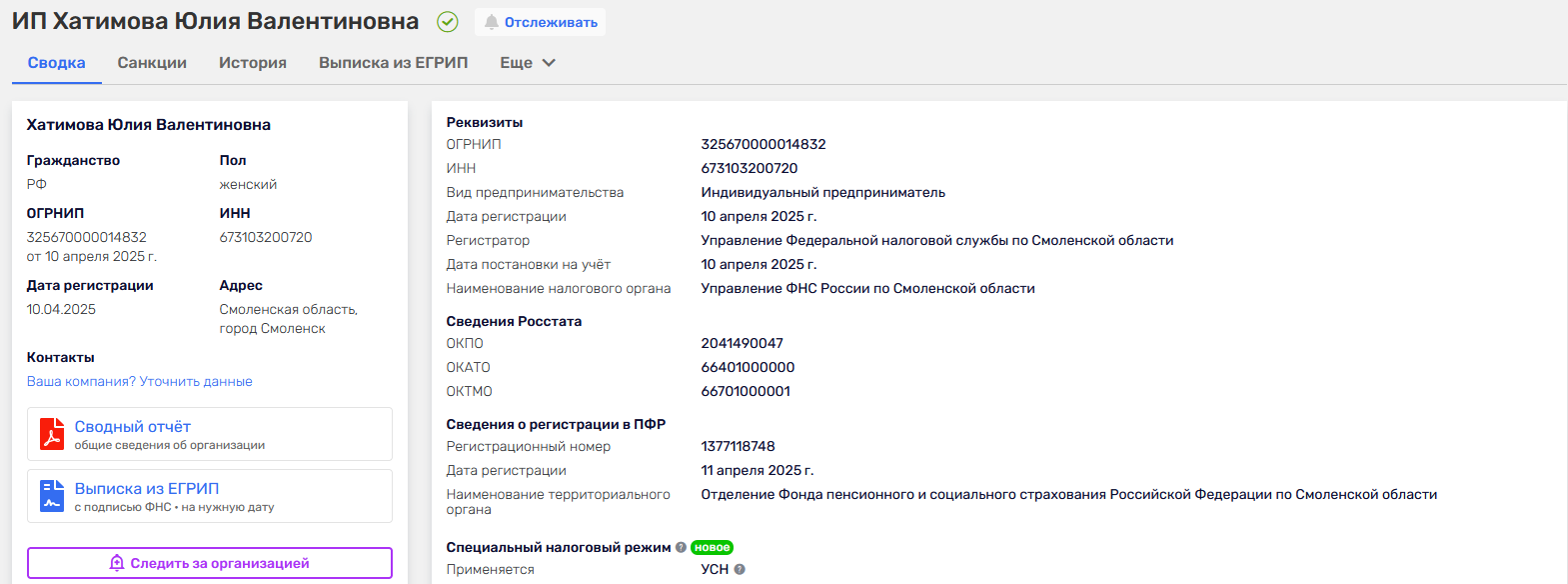Screen dimensions: 1568x584
Task: Click the Контакты heading
Action: (x=61, y=357)
